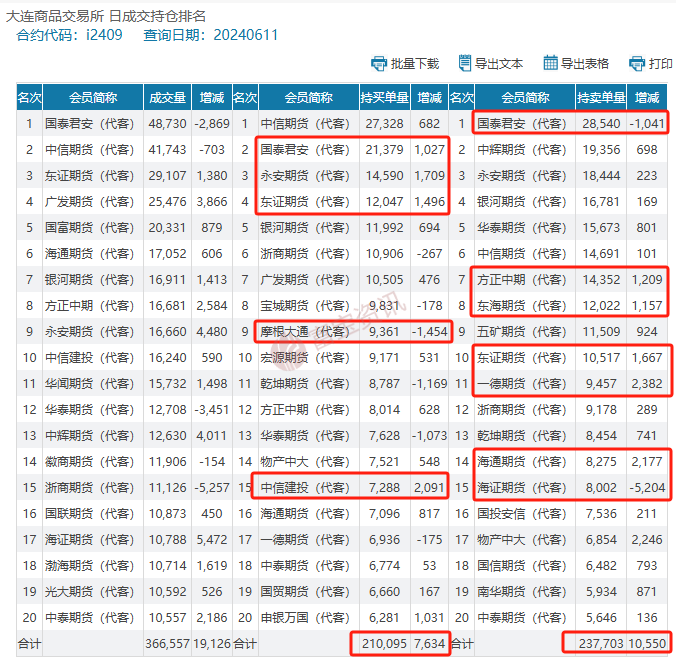The height and width of the screenshot is (661, 676).
Task: Select 海证期货 volume change 5,472
Action: [x=212, y=539]
